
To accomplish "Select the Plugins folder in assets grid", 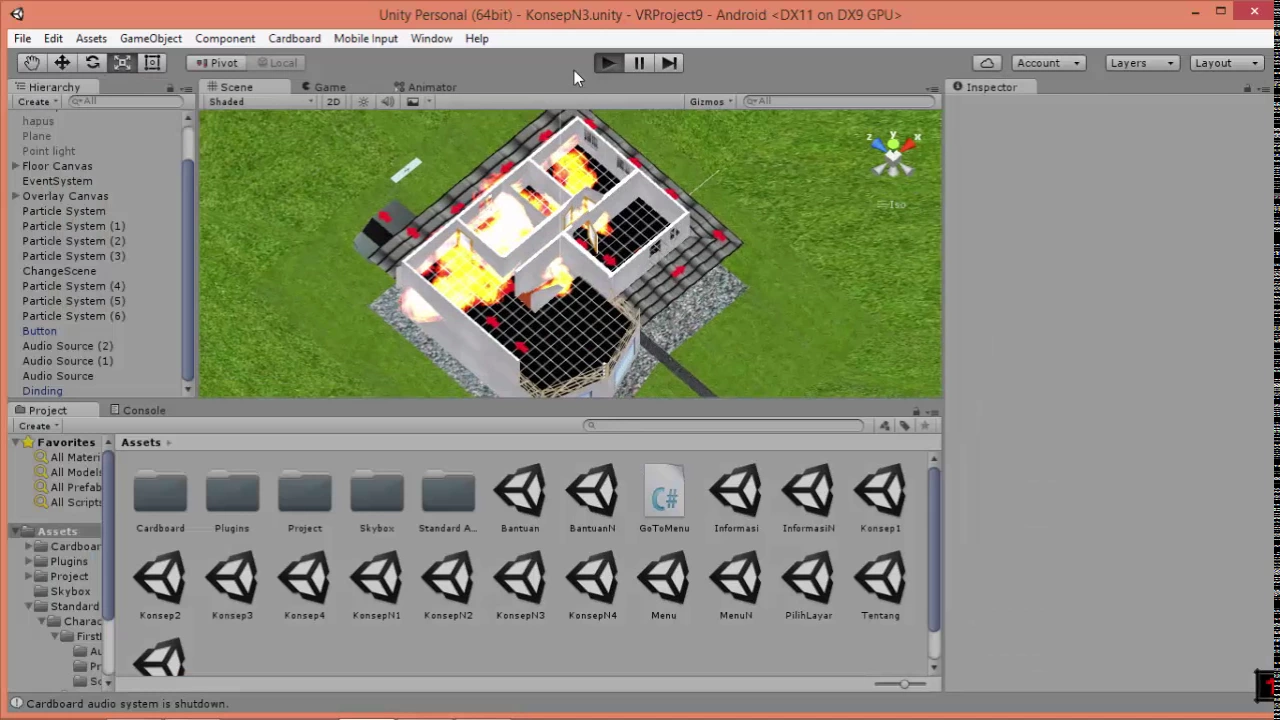I will tap(232, 498).
